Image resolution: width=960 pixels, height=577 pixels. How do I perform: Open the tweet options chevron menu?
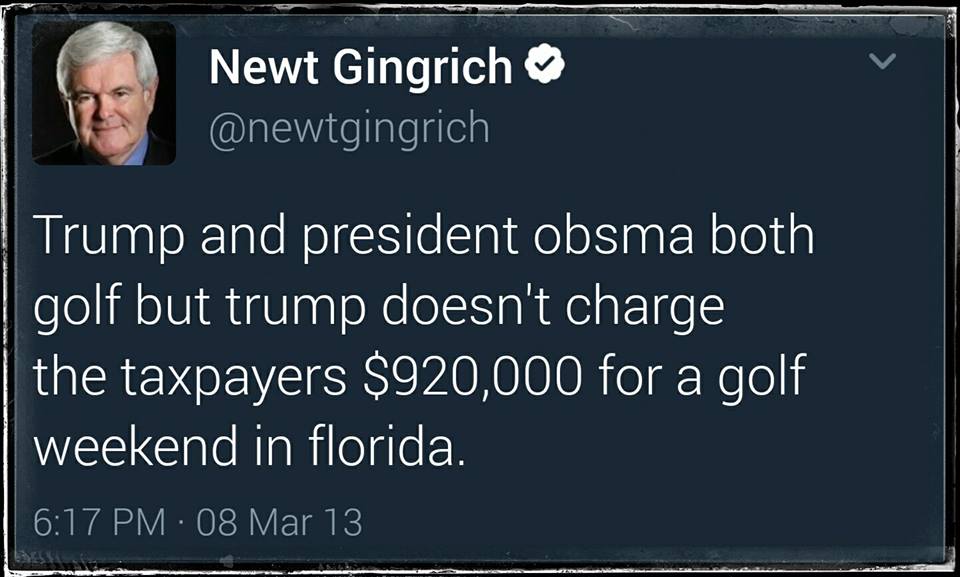tap(882, 60)
